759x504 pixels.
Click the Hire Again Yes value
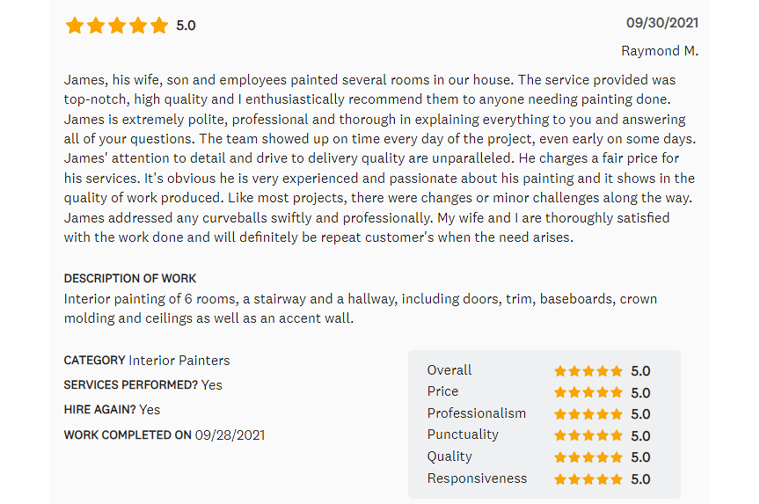pyautogui.click(x=149, y=409)
